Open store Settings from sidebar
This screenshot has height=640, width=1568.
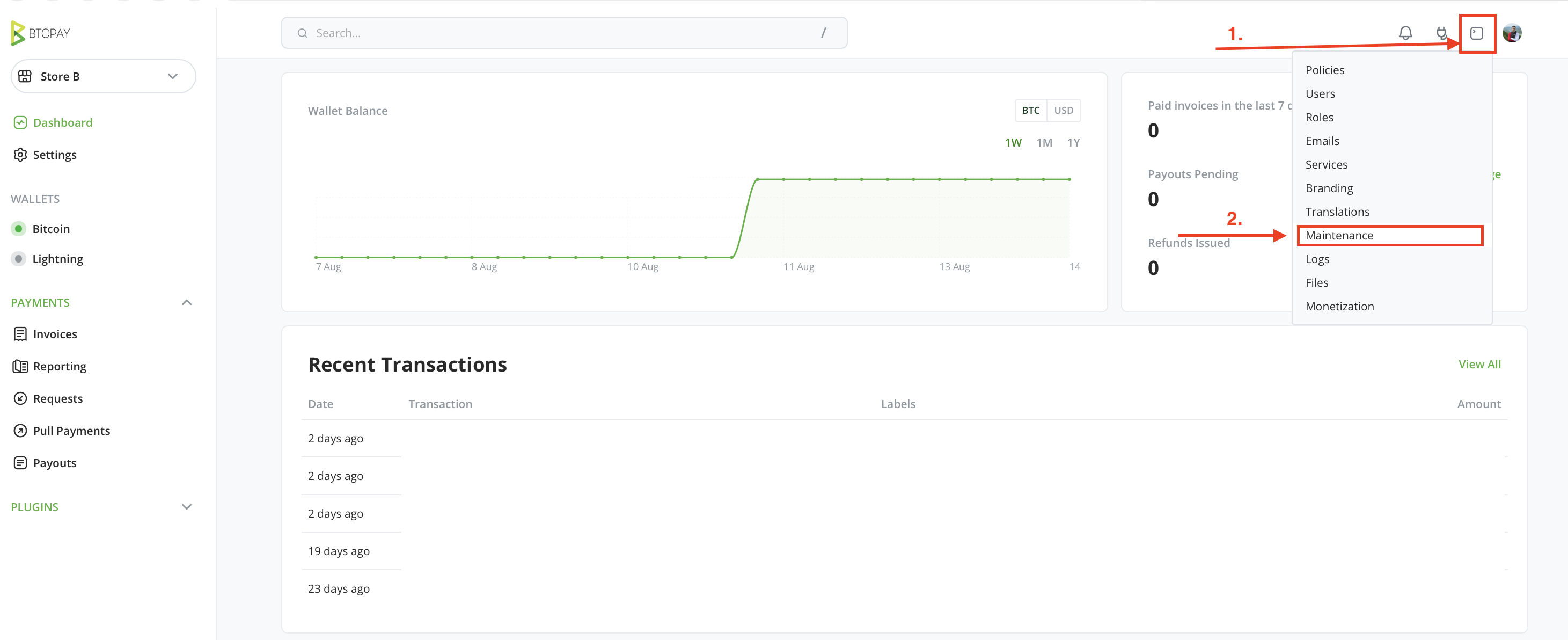click(55, 155)
